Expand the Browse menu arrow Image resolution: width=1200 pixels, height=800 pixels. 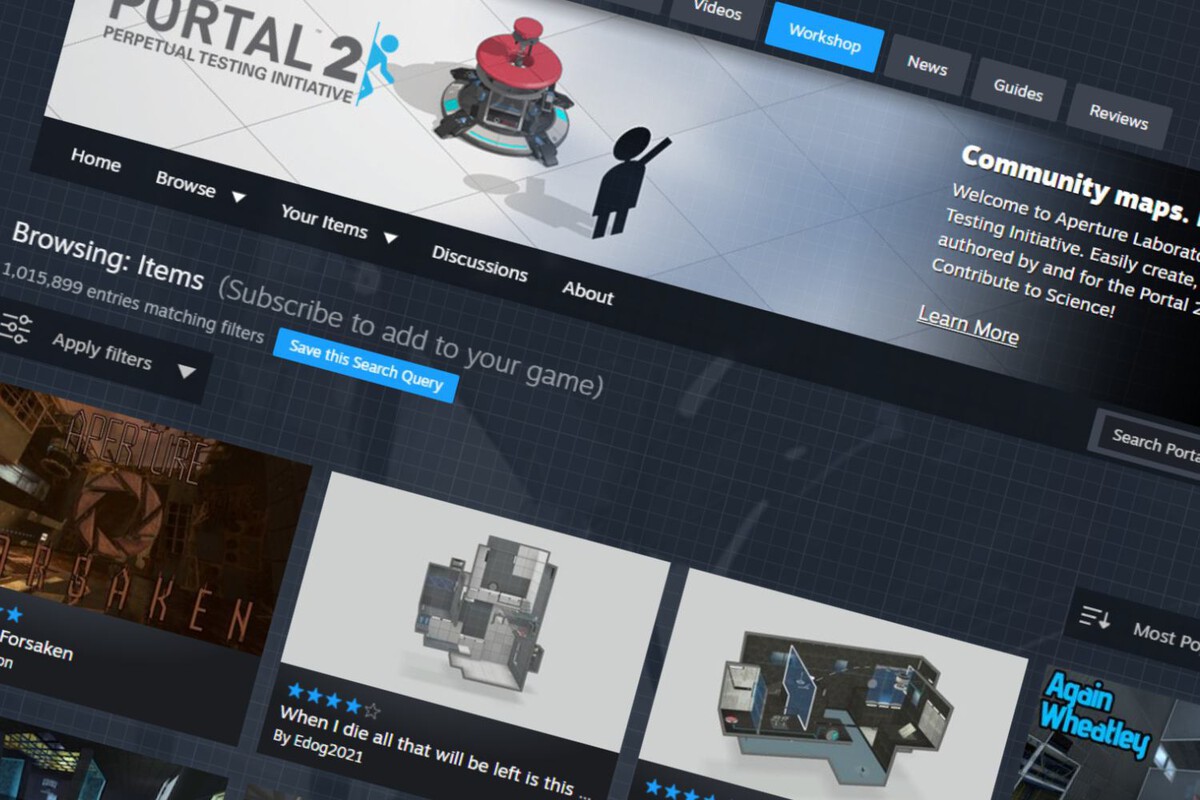tap(238, 197)
